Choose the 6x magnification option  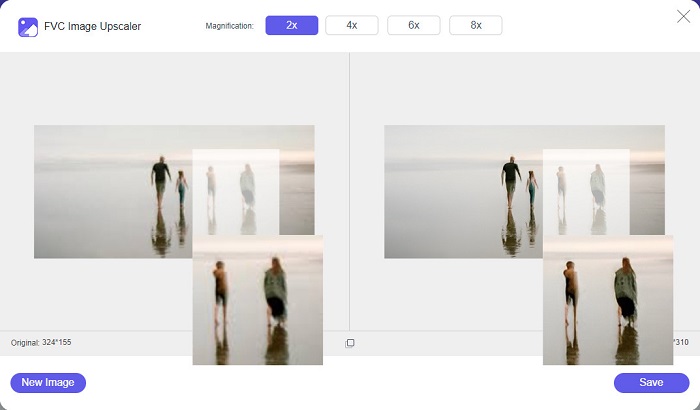click(414, 26)
